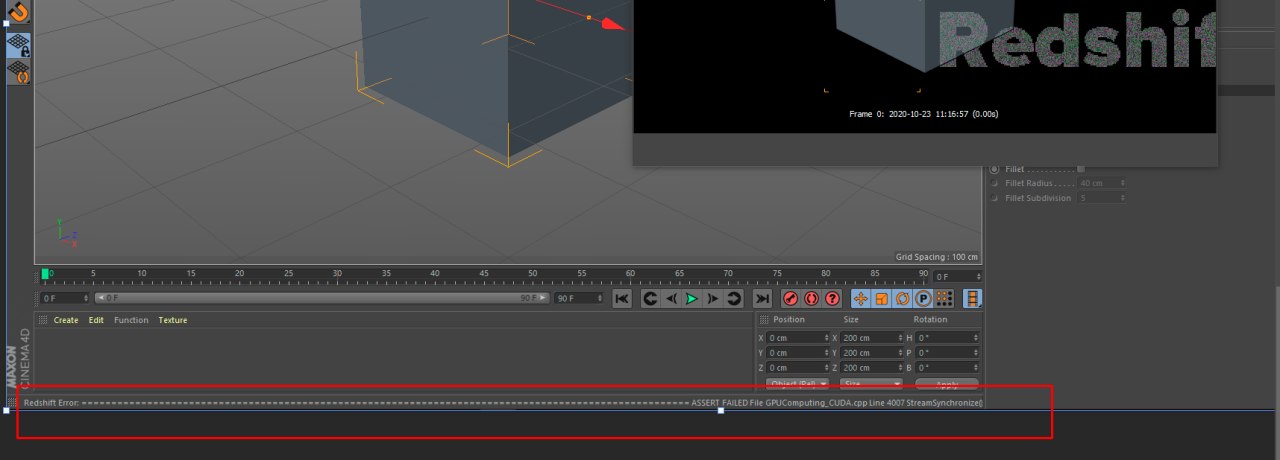
Task: Click Size Z 200 cm field
Action: 872,368
